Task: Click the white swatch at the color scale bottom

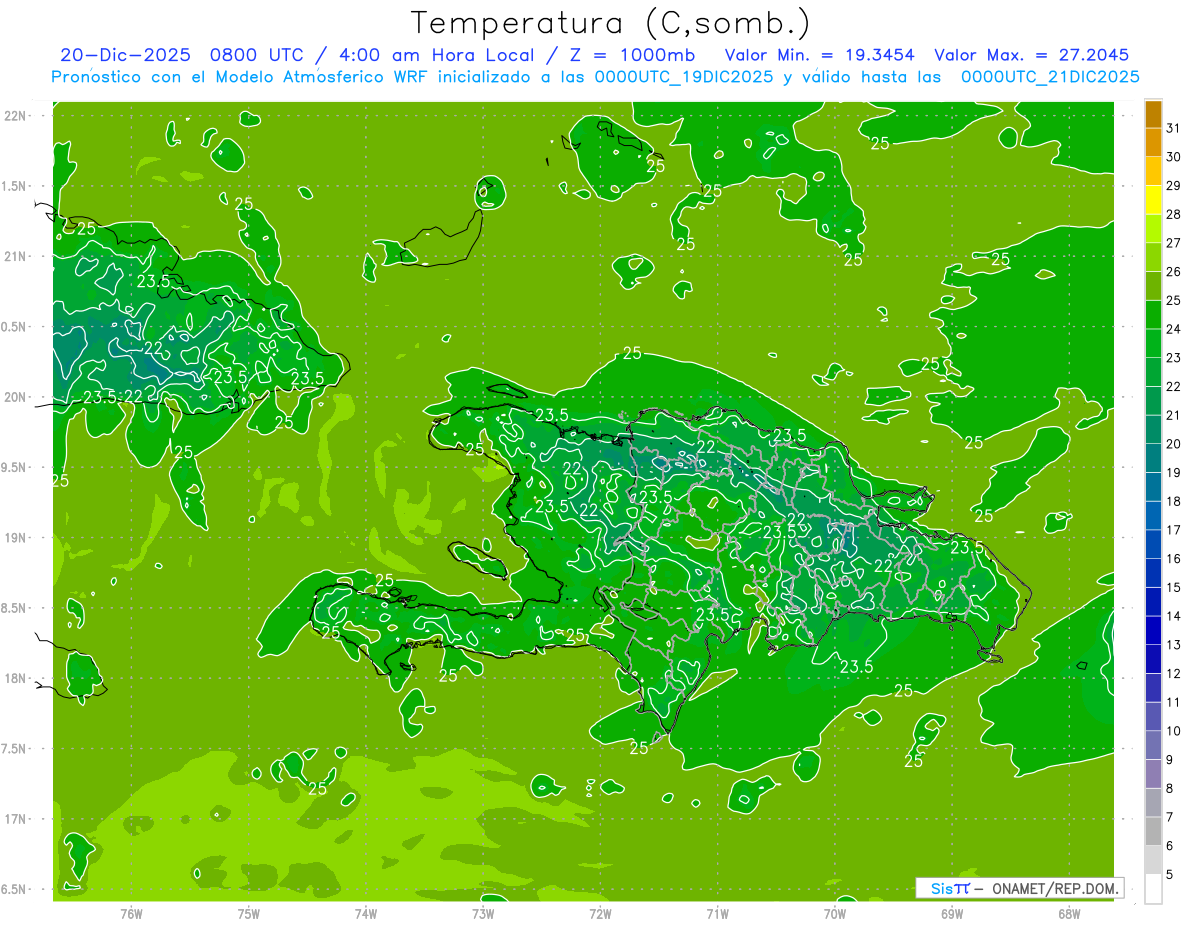Action: [x=1153, y=888]
